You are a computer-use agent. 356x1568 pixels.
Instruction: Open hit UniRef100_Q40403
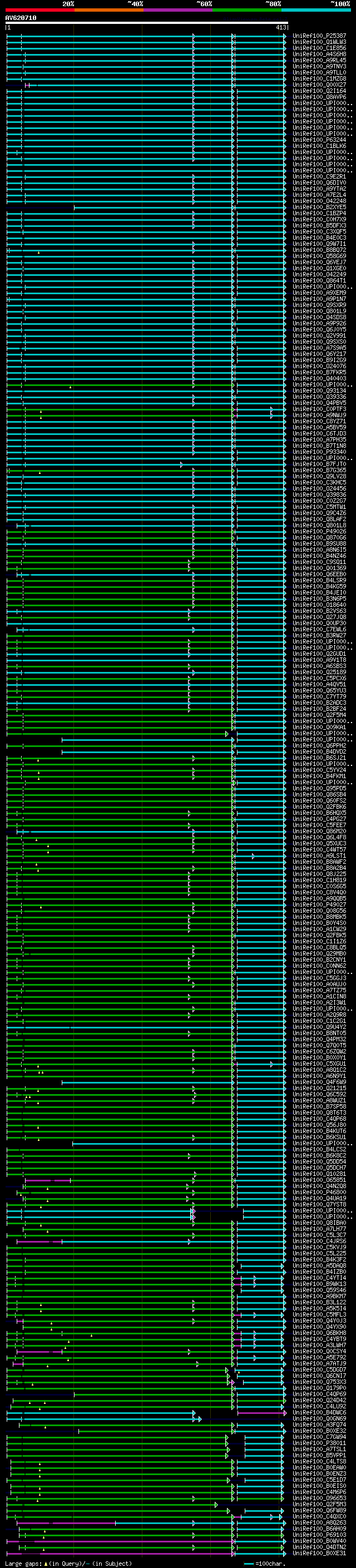319,379
